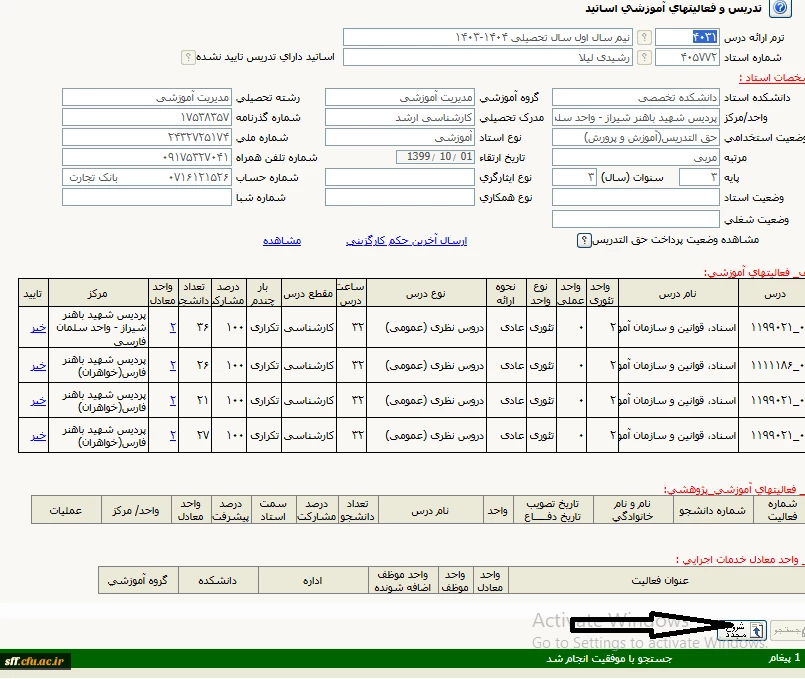Open the ارسال آخرین حکم کارگزینی link

pos(406,241)
